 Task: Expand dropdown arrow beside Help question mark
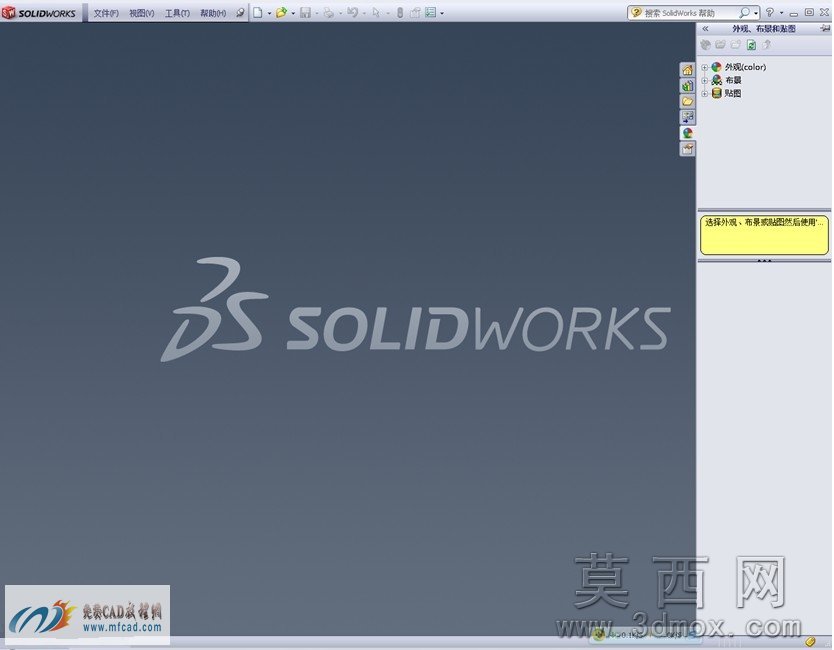781,13
